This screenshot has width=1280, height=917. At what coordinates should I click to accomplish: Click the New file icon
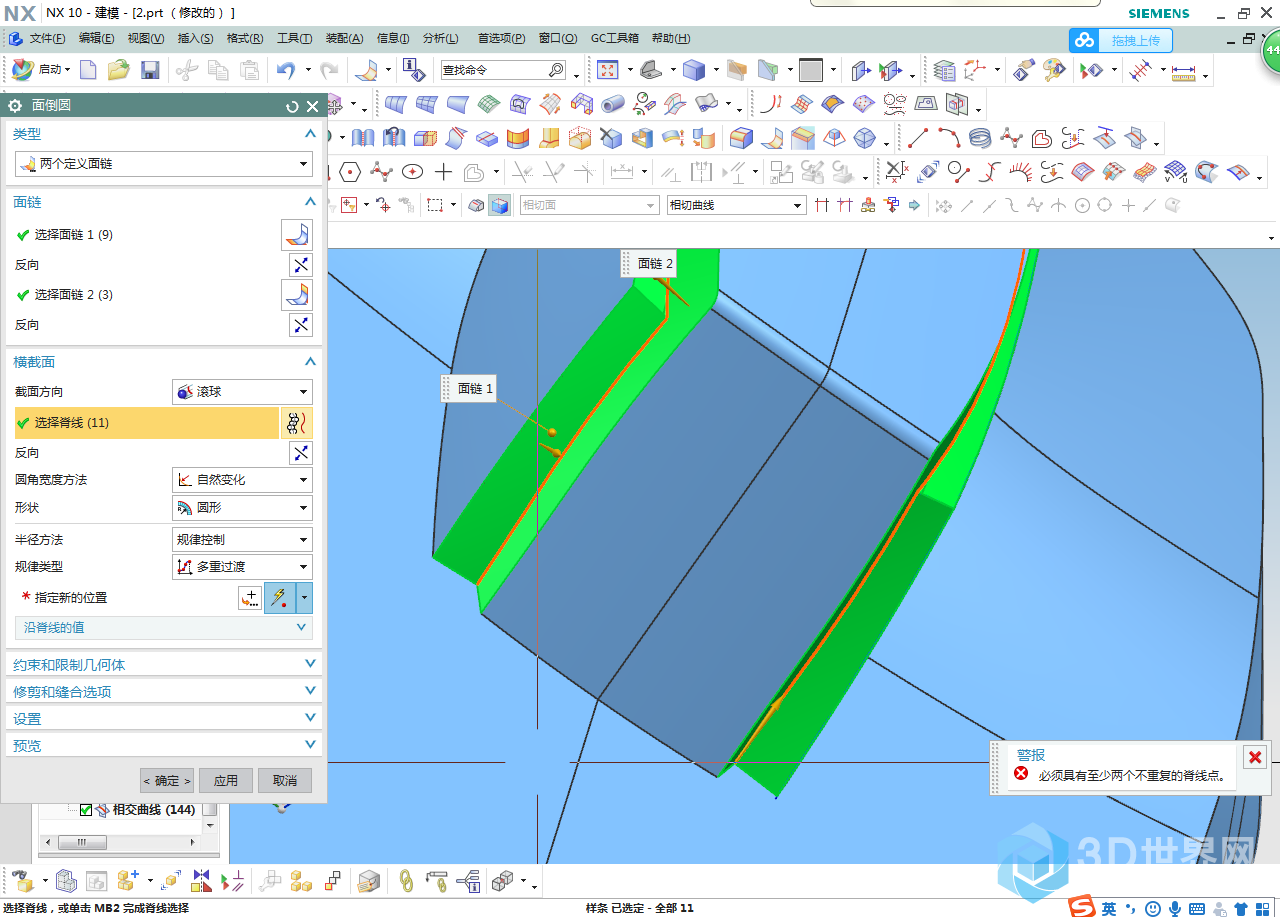pyautogui.click(x=89, y=70)
